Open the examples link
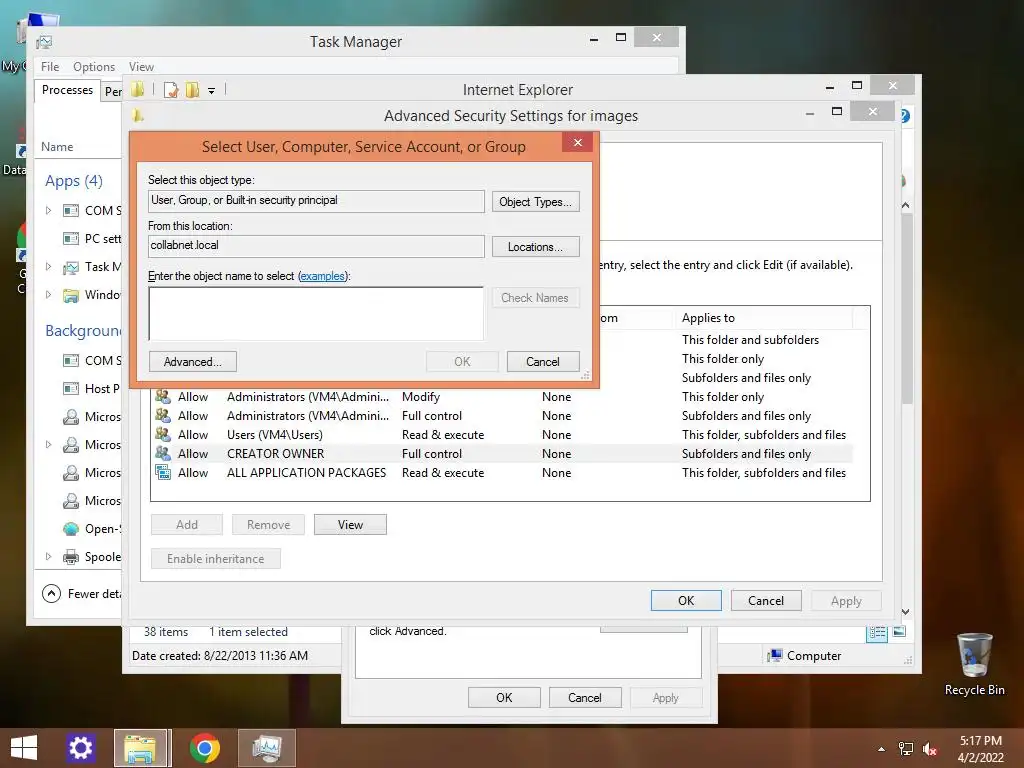The height and width of the screenshot is (768, 1024). [x=322, y=276]
